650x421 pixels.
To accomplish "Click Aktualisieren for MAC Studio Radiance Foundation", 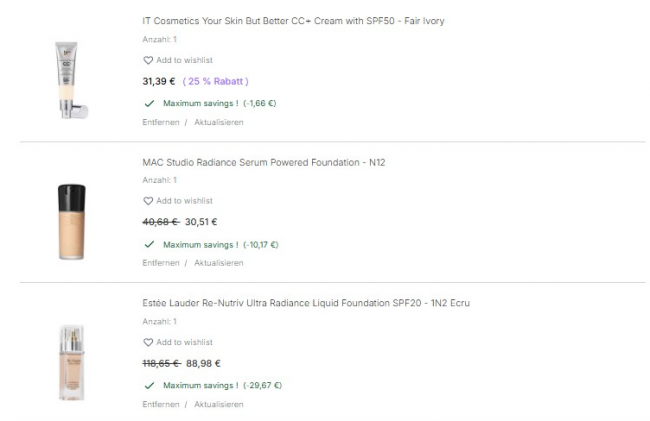I will pos(218,263).
